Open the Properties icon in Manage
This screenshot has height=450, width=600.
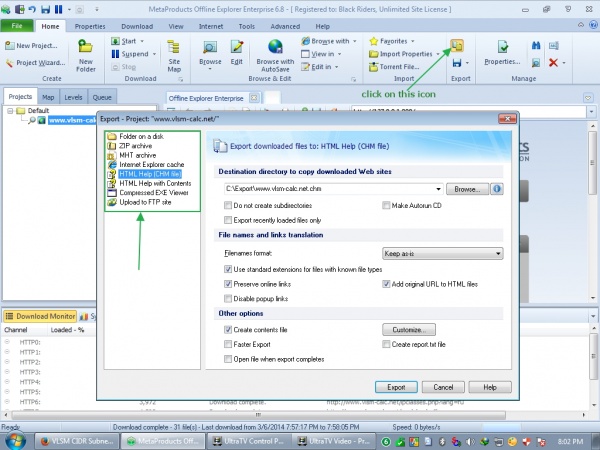point(502,47)
